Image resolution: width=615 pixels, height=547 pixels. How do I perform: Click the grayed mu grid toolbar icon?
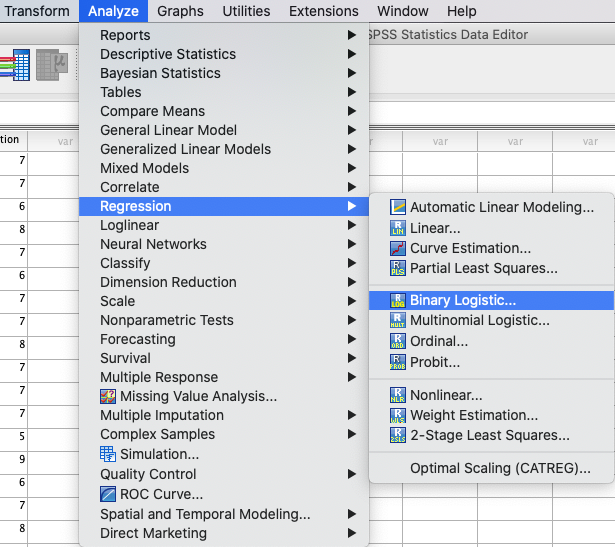point(52,65)
